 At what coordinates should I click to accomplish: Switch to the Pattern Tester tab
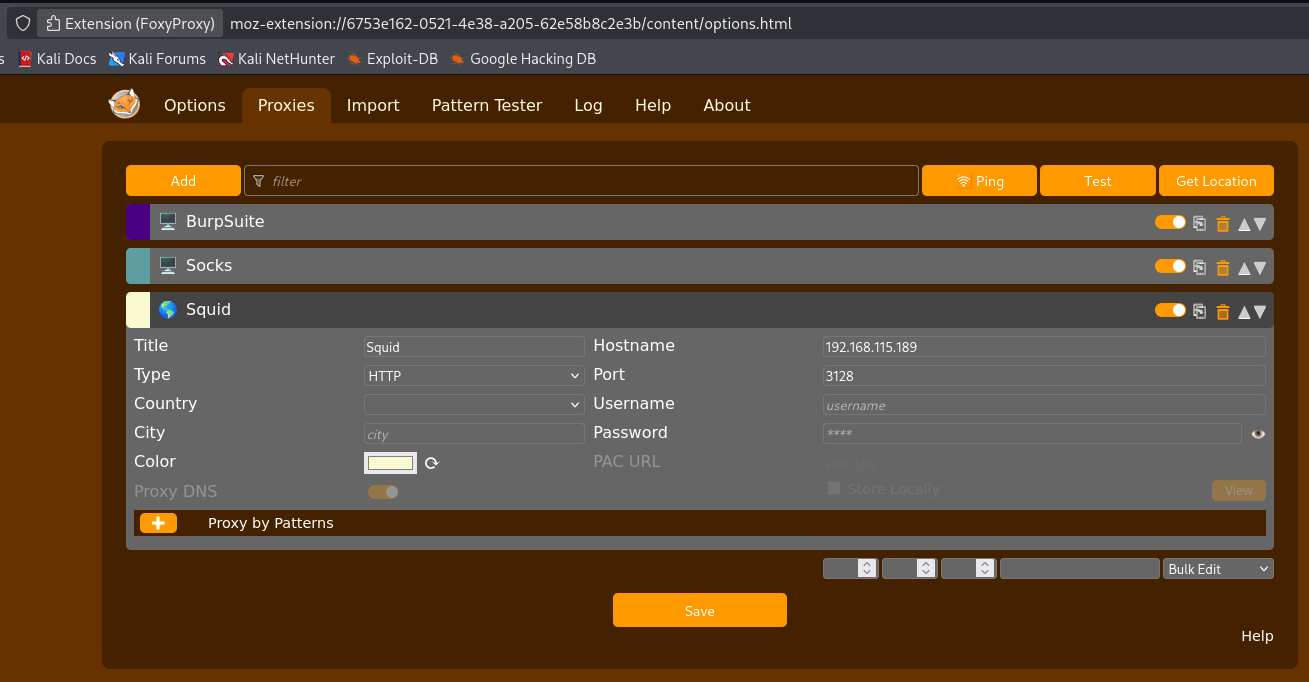point(486,105)
